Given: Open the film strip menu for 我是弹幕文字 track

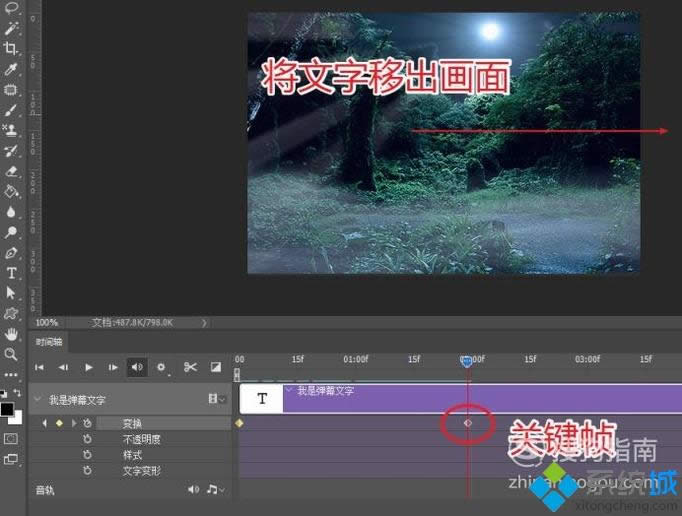Looking at the screenshot, I should point(216,399).
